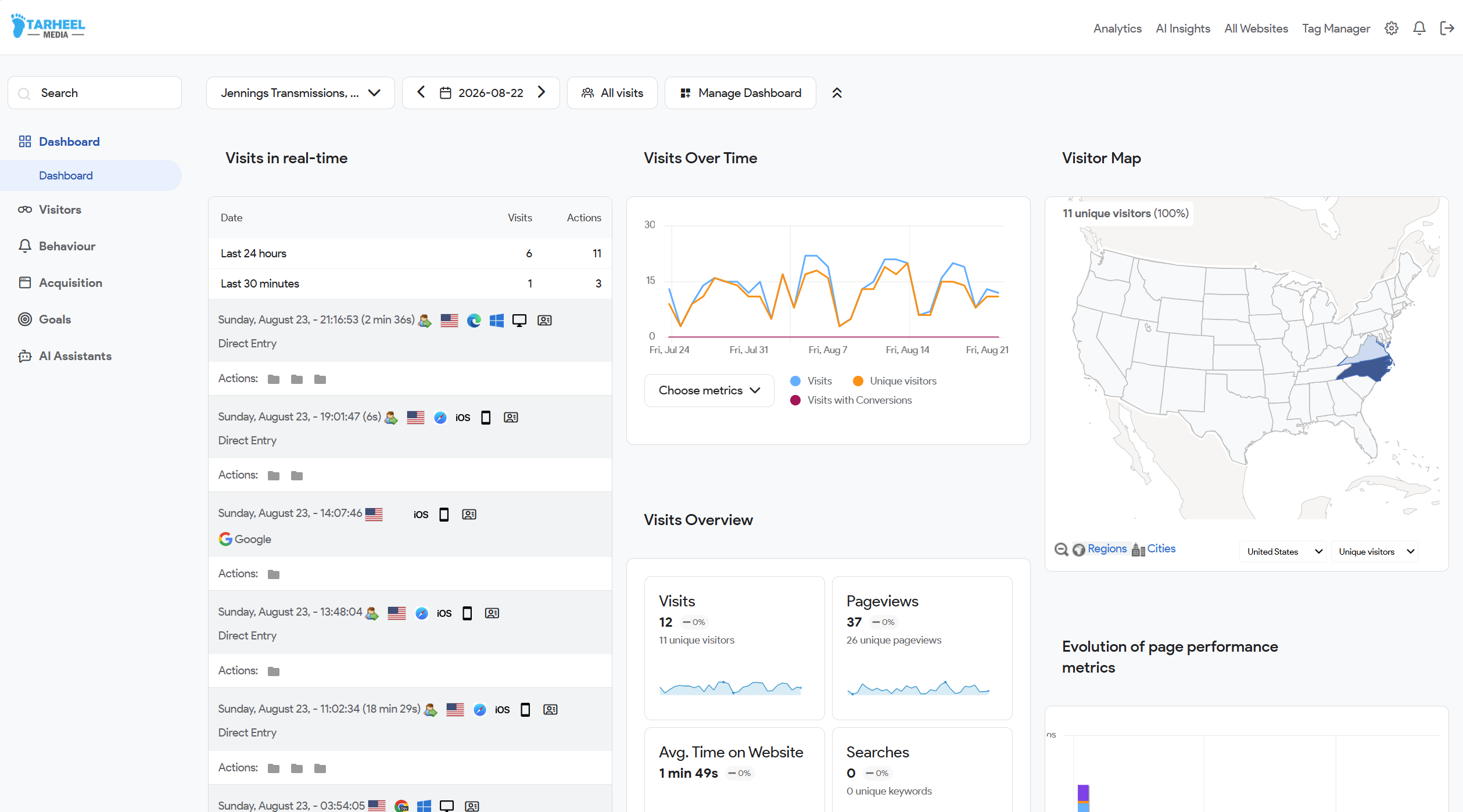Click the Google icon in 14:07:46 visit
This screenshot has height=812, width=1463.
click(x=225, y=539)
